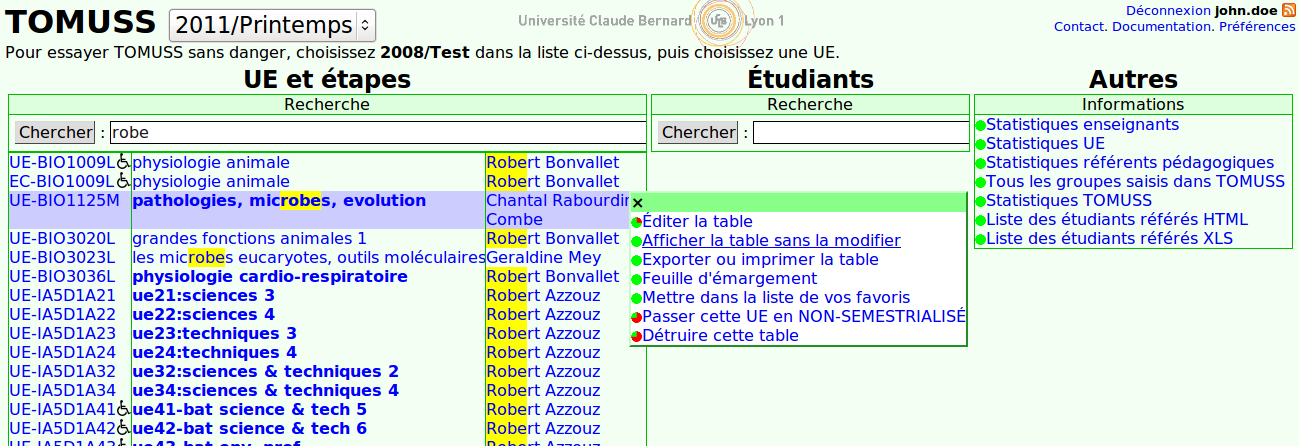
Task: Open Liste des étudiants référés XLS
Action: coord(1109,239)
